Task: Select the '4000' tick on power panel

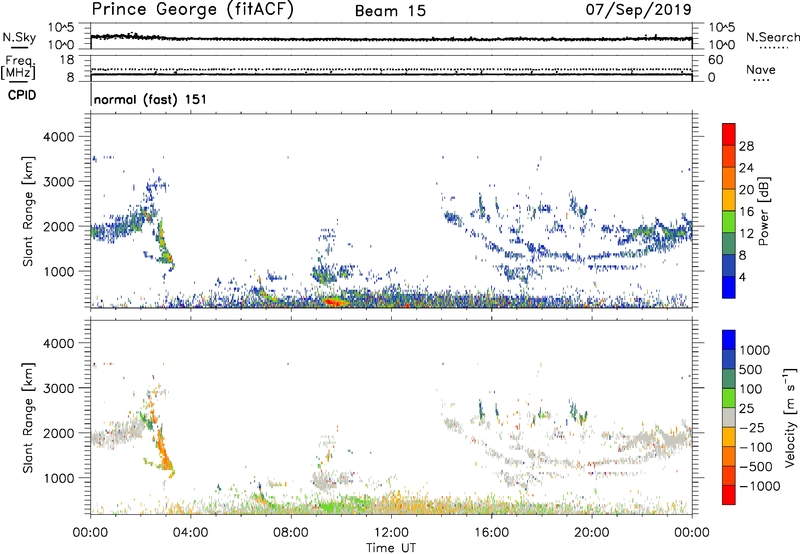Action: (x=59, y=137)
